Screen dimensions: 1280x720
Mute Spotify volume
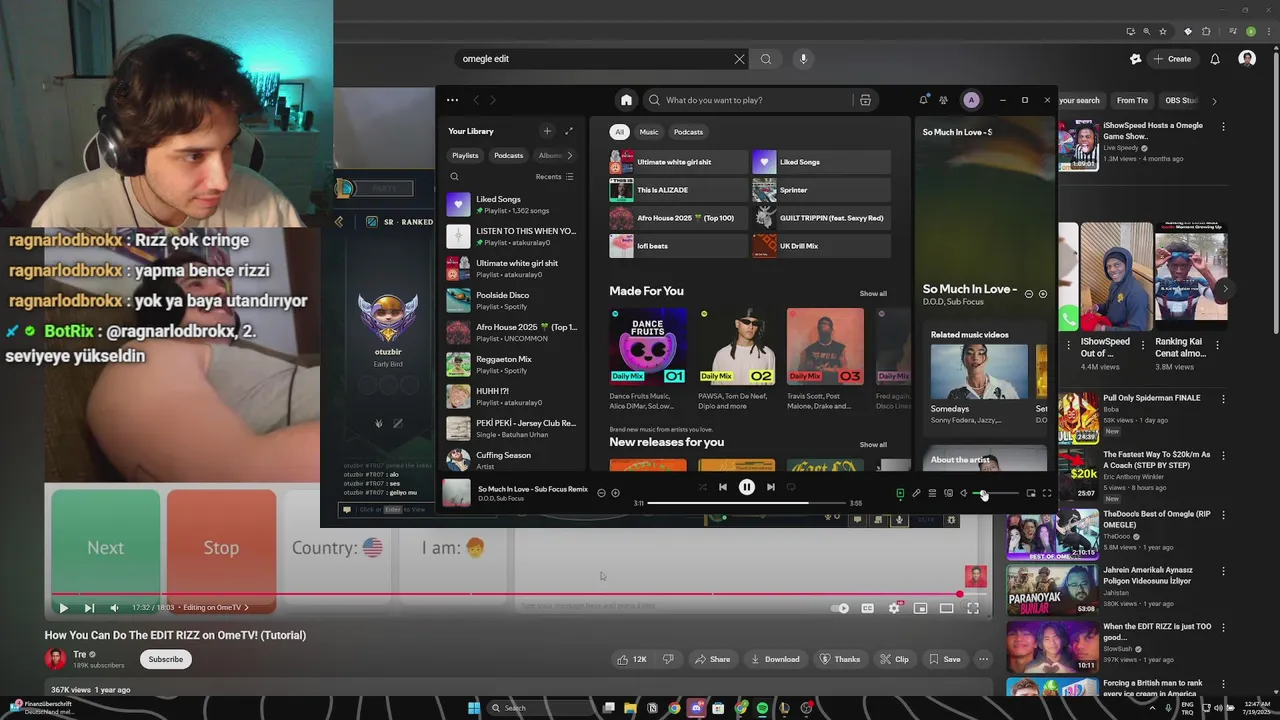click(964, 493)
